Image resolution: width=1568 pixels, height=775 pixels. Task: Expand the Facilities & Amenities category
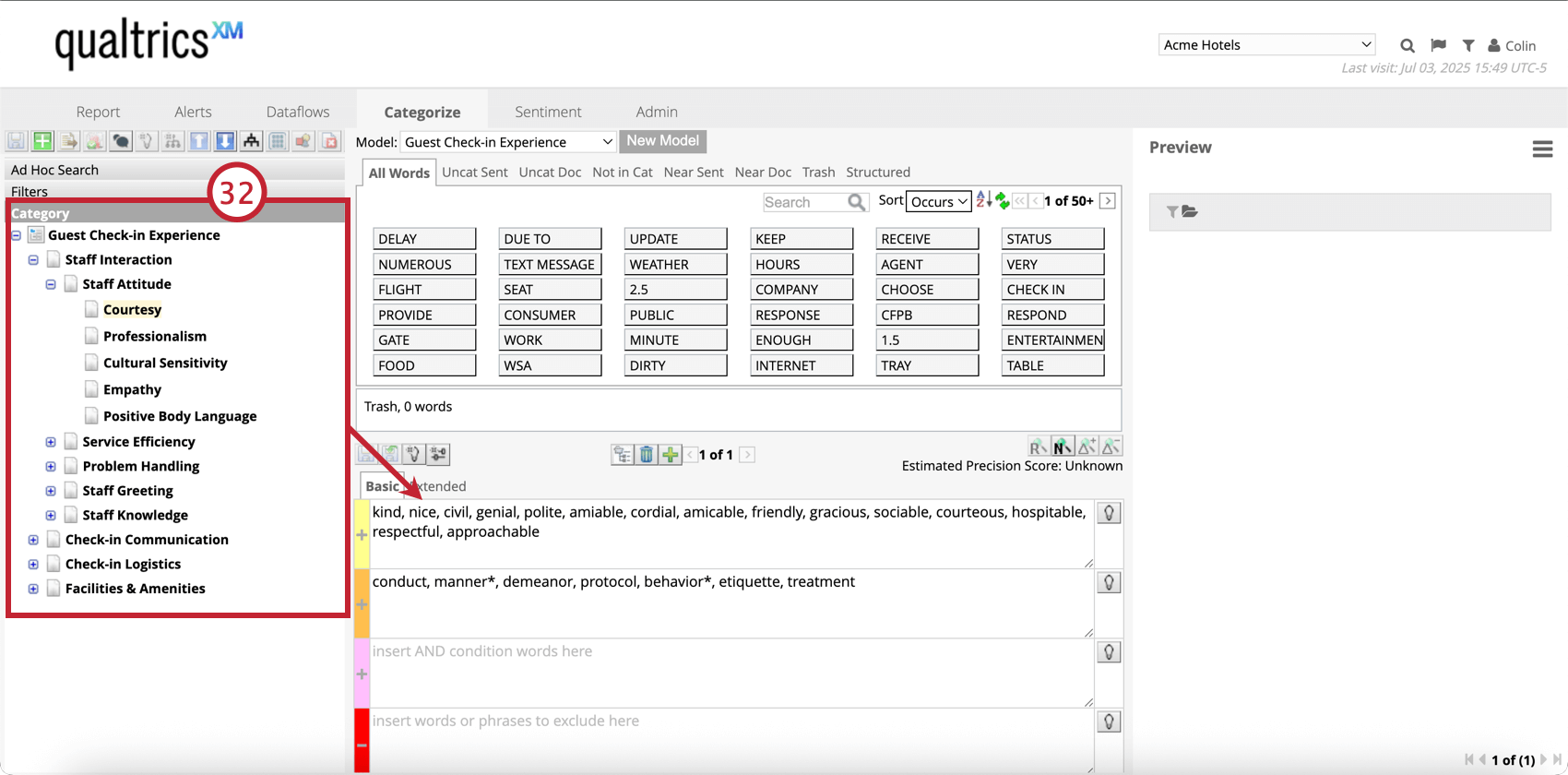(33, 589)
